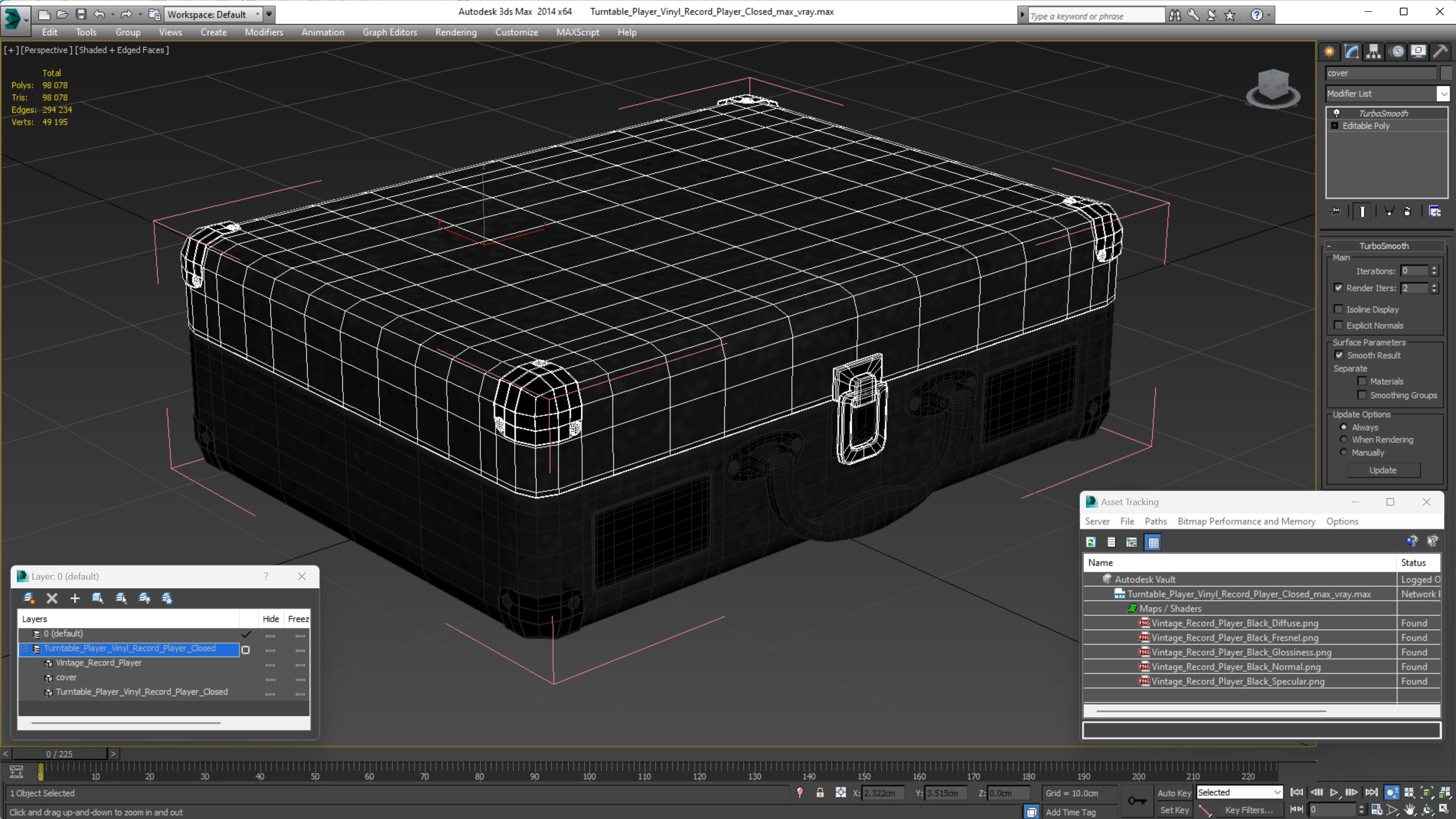1456x819 pixels.
Task: Click Remove Modifier trash icon
Action: 1408,211
